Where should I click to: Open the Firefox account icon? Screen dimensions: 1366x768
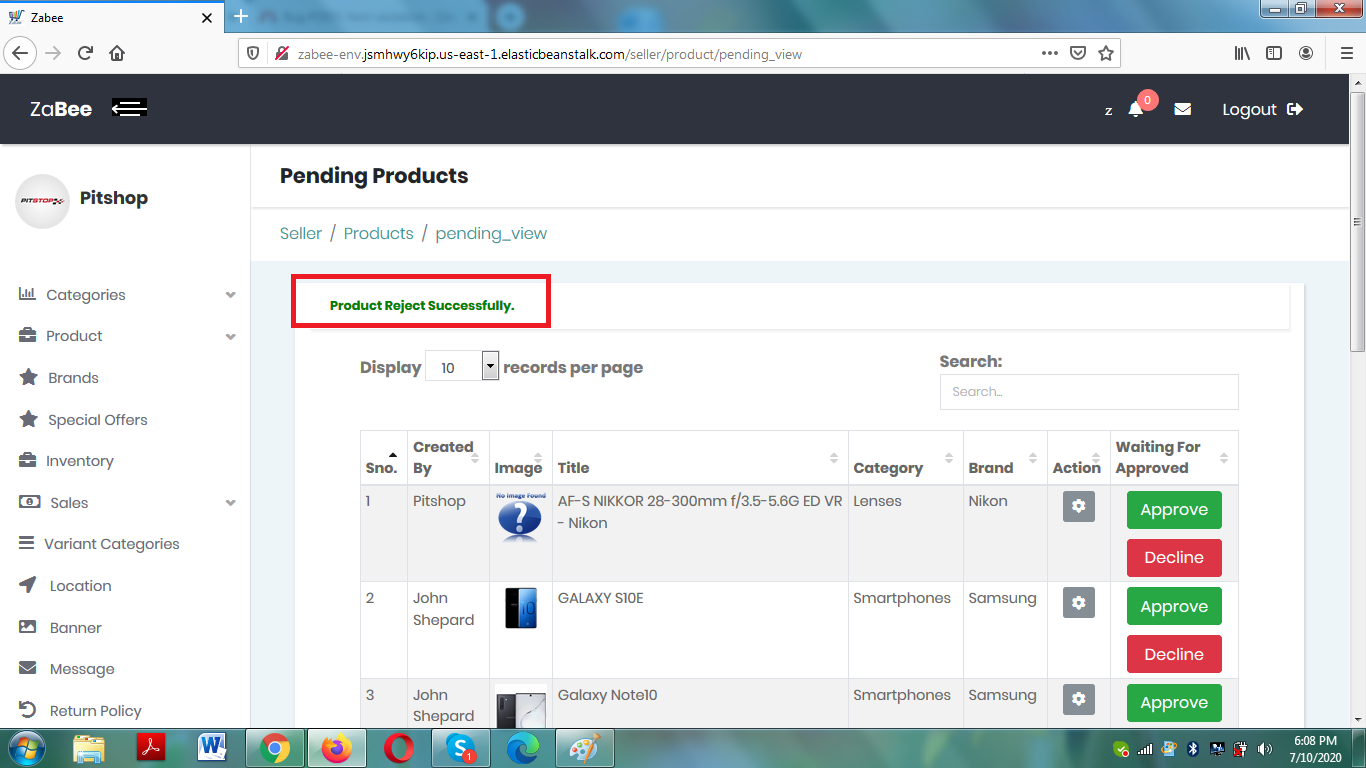pyautogui.click(x=1307, y=53)
